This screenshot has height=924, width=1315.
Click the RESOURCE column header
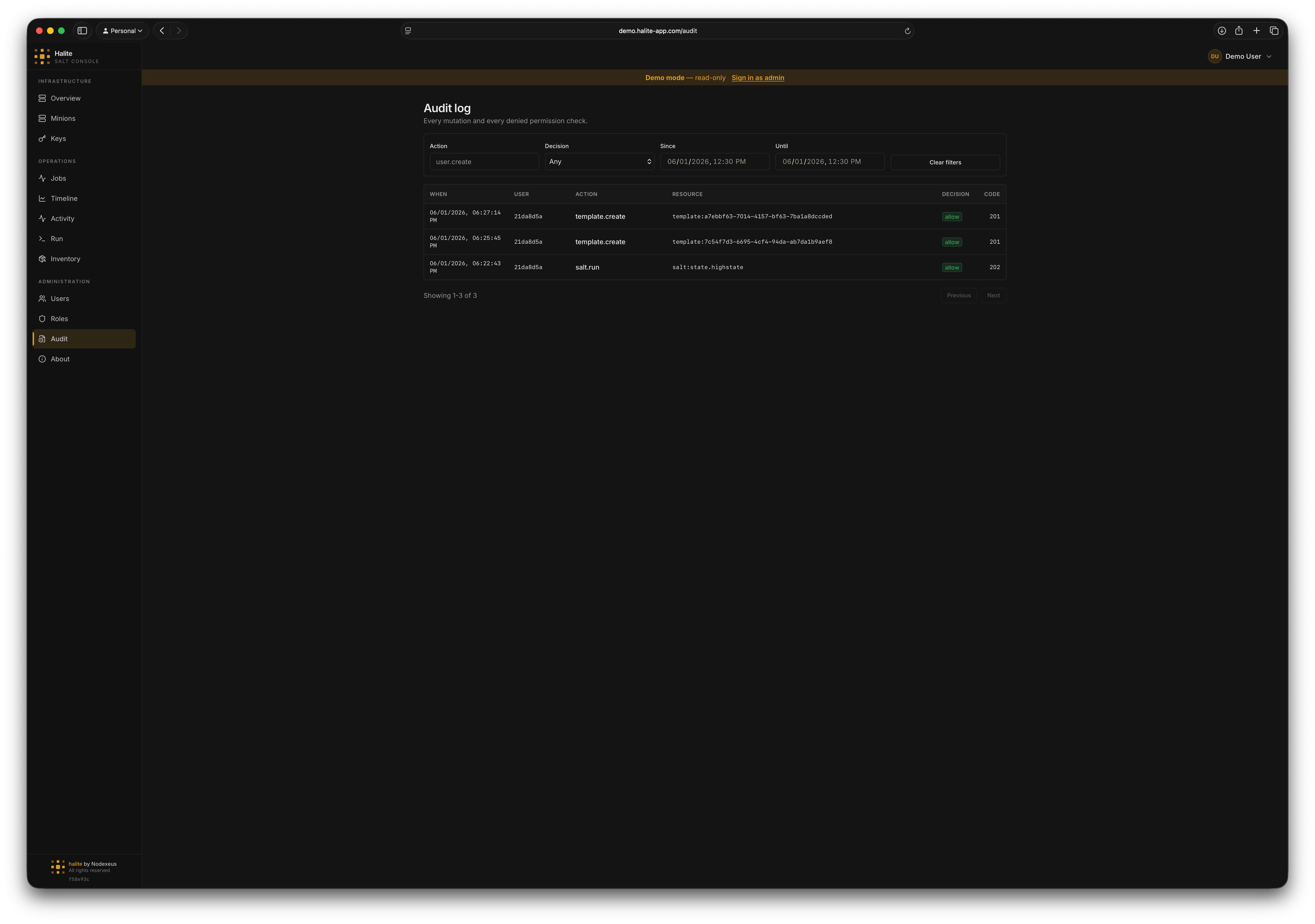687,194
